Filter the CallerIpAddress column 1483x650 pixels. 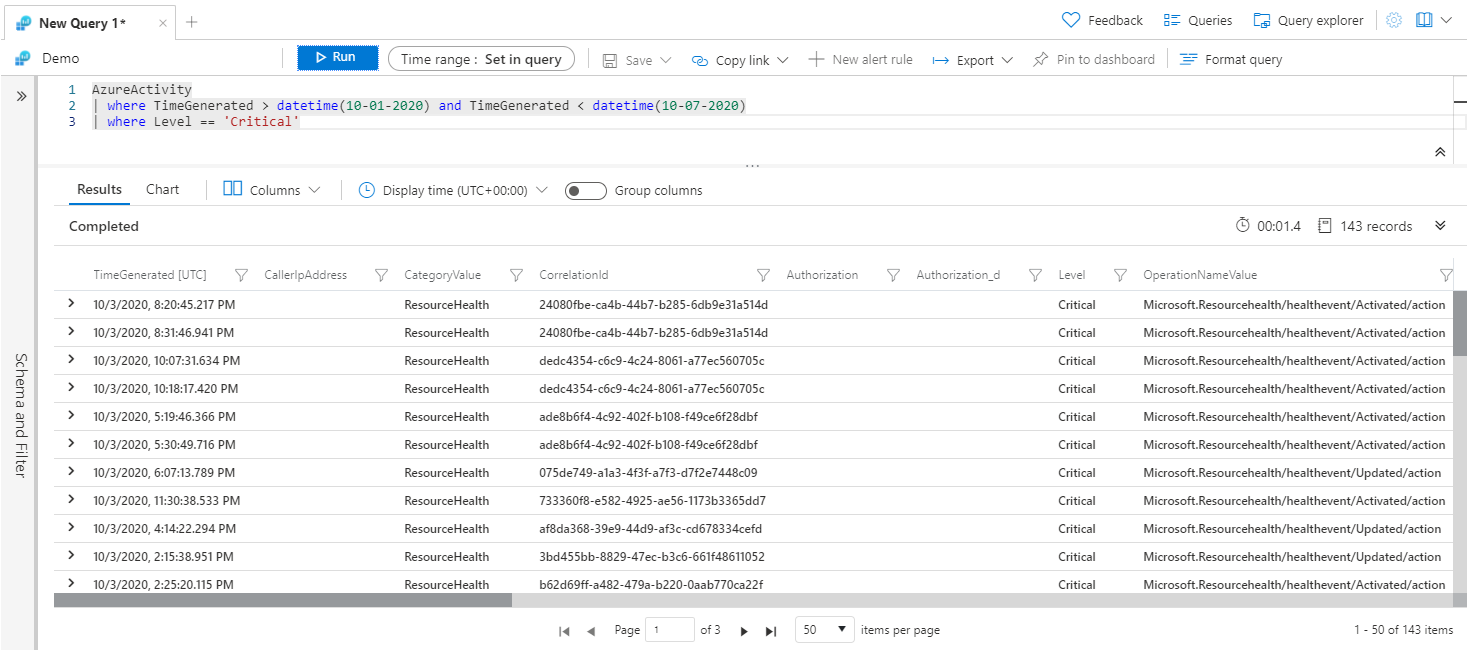click(x=381, y=275)
